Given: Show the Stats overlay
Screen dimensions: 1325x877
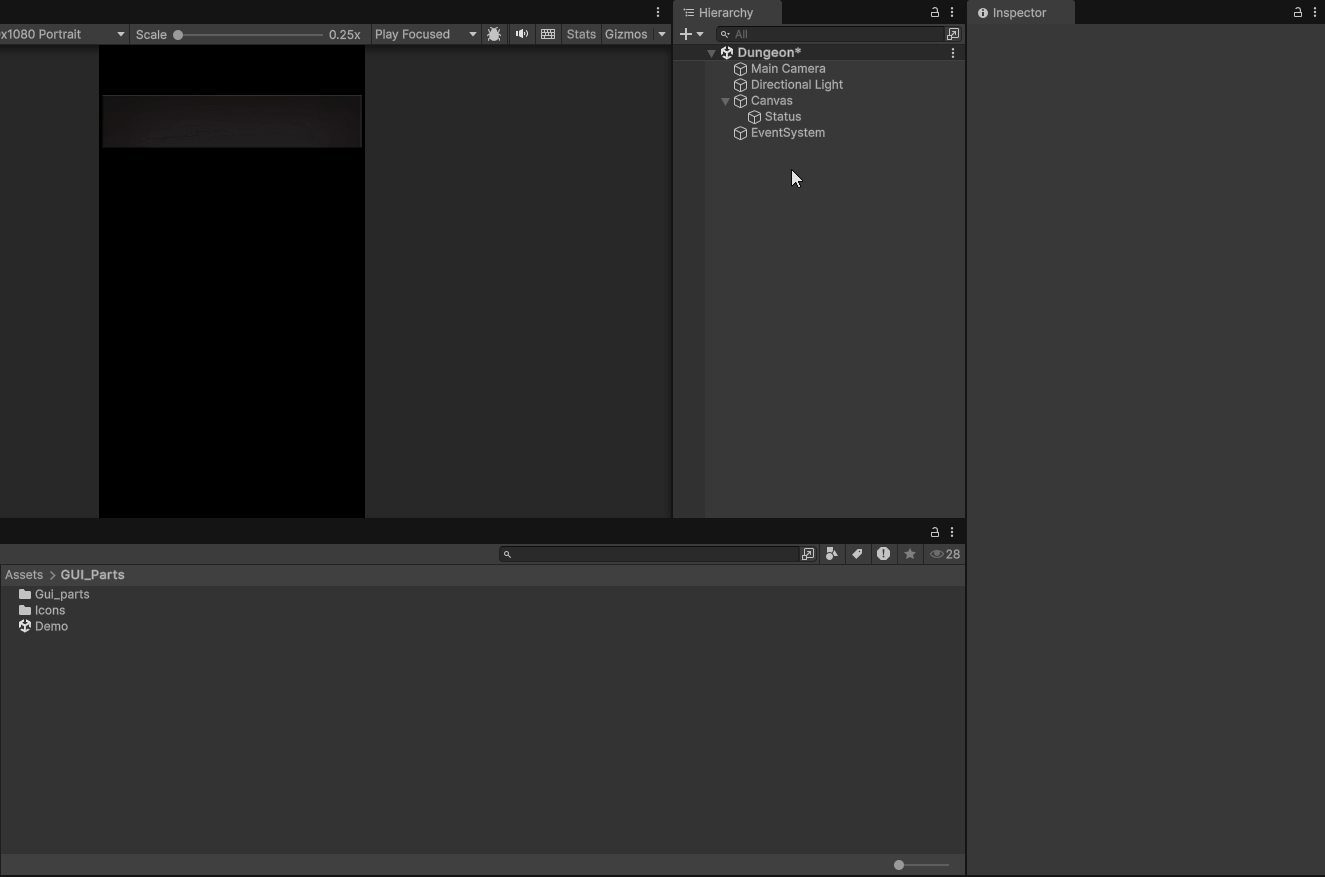Looking at the screenshot, I should (x=581, y=34).
